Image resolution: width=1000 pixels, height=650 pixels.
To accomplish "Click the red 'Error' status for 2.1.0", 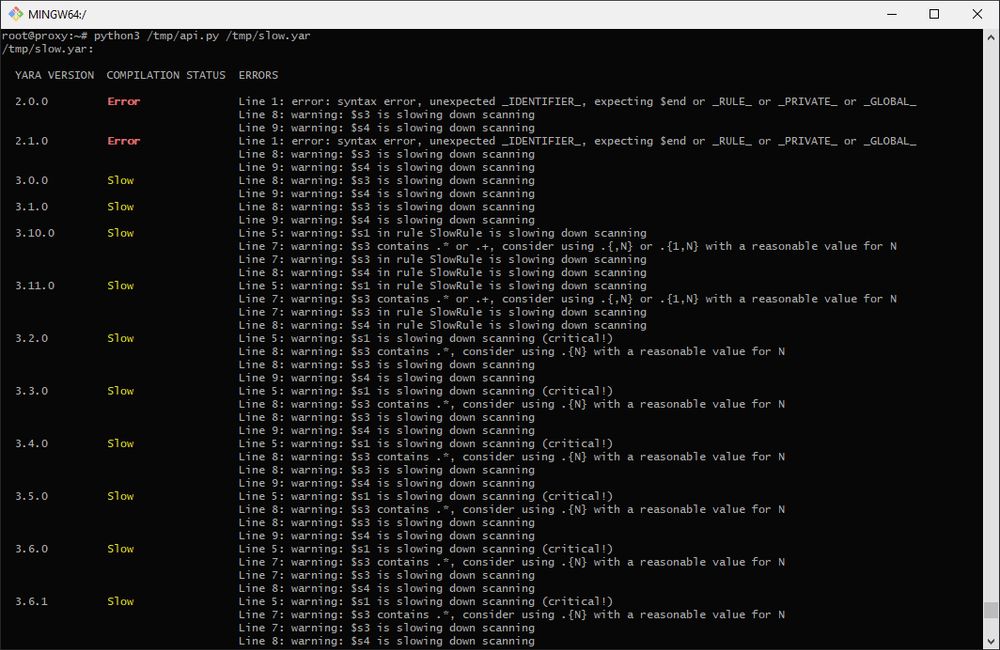I will (124, 141).
